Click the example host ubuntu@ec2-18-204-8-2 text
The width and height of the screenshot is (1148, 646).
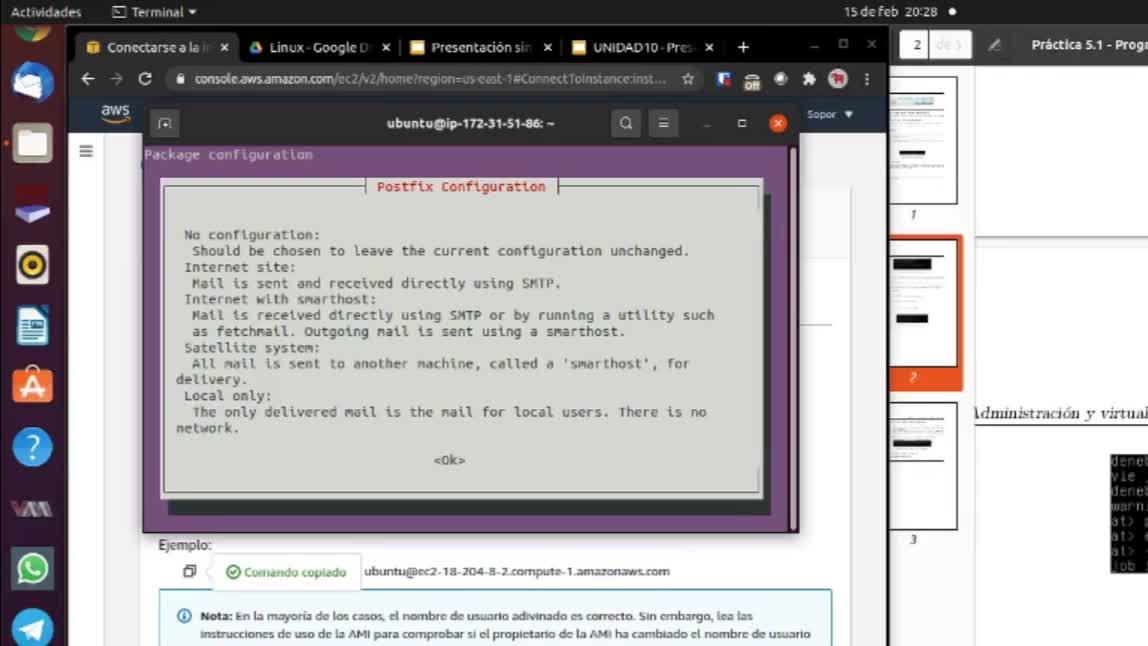coord(517,571)
